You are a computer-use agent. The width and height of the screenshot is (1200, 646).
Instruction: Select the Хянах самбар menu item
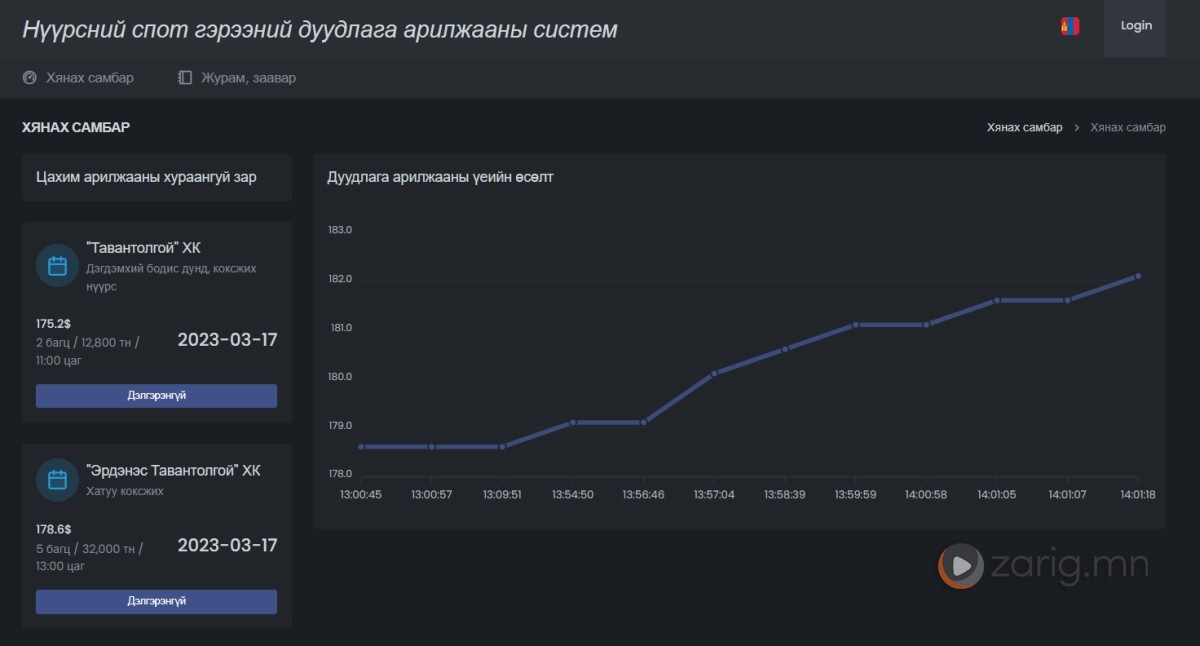pyautogui.click(x=78, y=77)
